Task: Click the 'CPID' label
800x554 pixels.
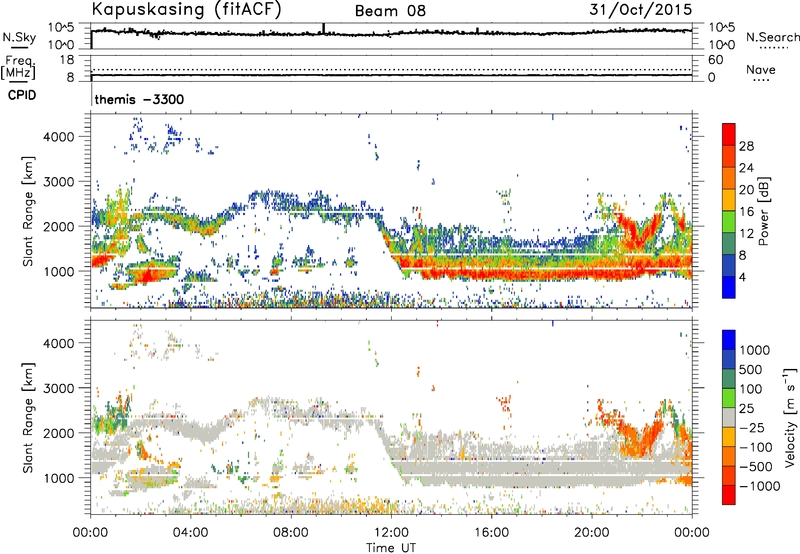Action: pos(22,95)
